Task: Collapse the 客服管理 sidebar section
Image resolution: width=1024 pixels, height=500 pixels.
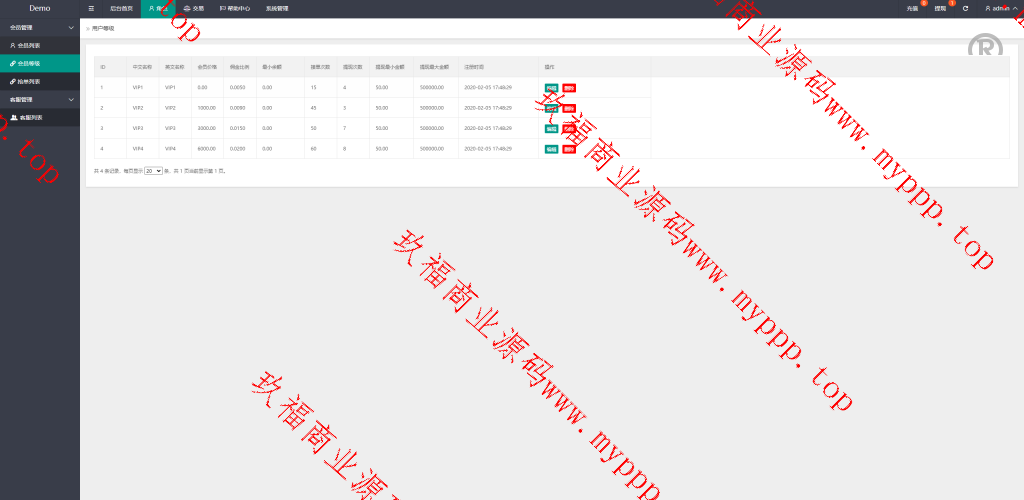Action: tap(40, 100)
